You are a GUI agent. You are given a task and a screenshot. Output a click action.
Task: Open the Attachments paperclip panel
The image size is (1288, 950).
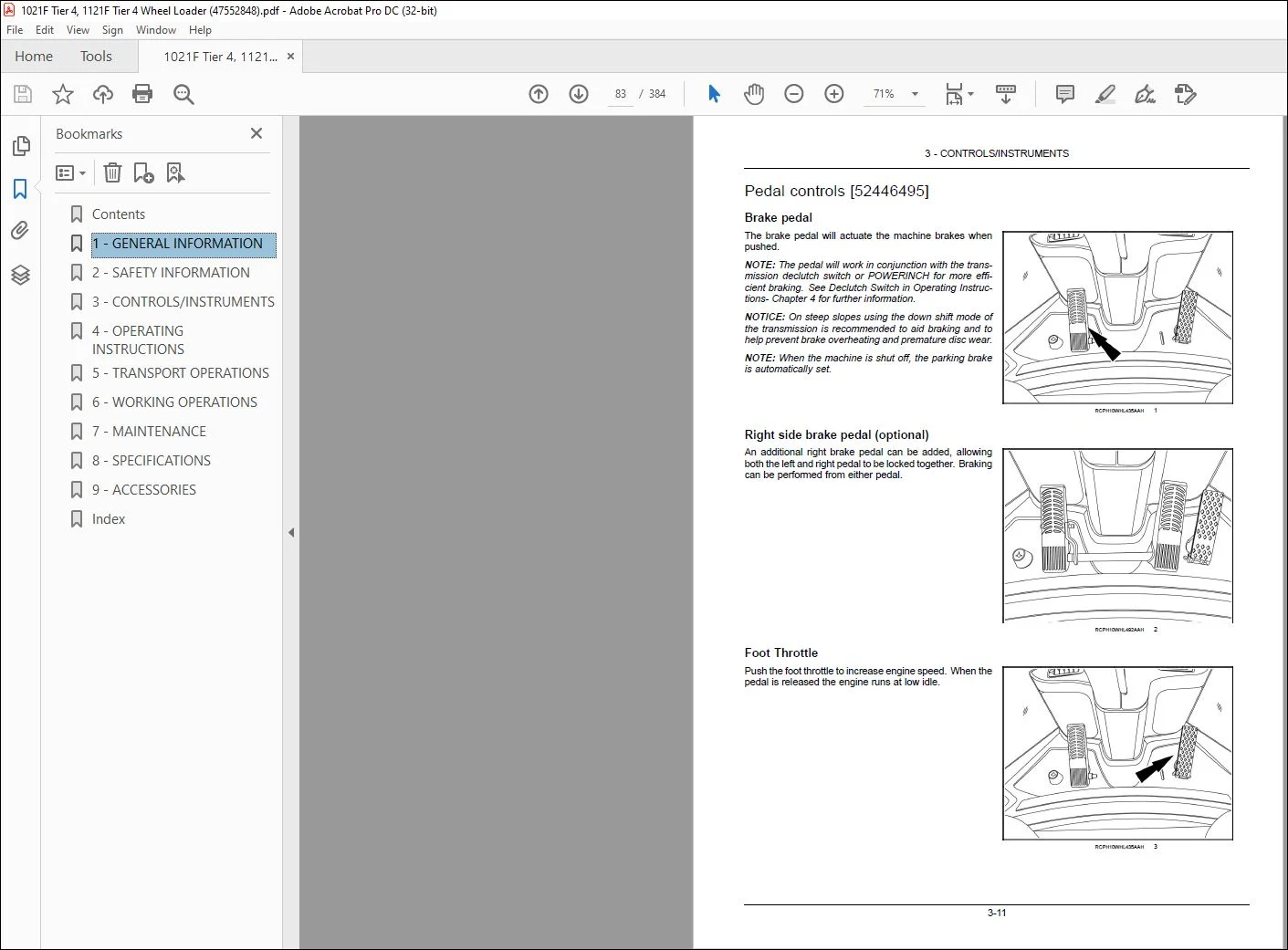(20, 231)
